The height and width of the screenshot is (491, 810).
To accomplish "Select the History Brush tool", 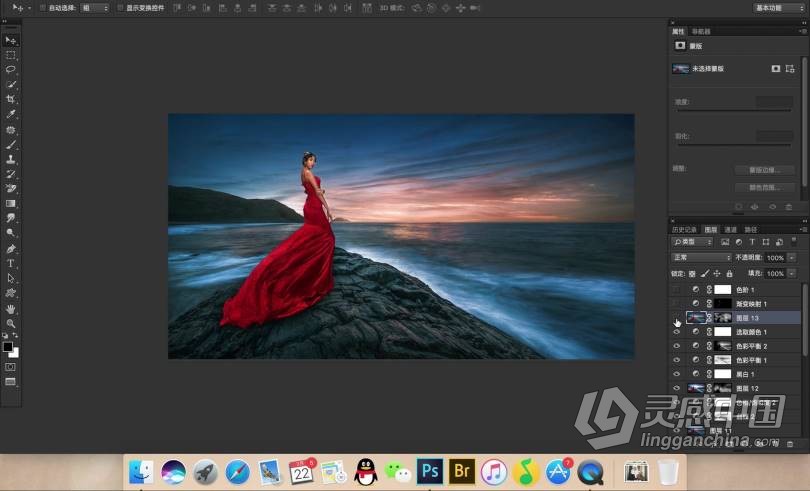I will 10,174.
